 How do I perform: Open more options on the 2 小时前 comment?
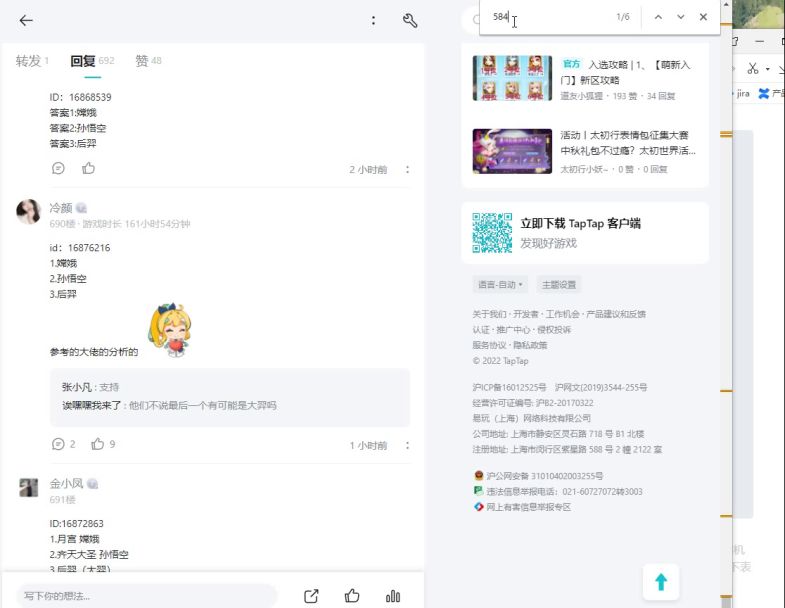(x=407, y=169)
